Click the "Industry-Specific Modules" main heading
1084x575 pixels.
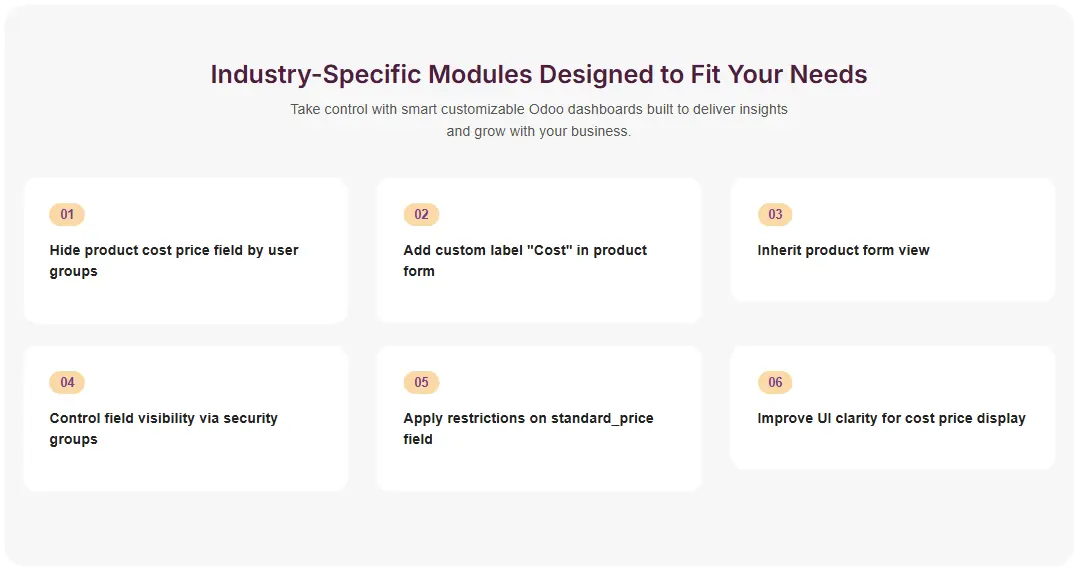click(539, 74)
